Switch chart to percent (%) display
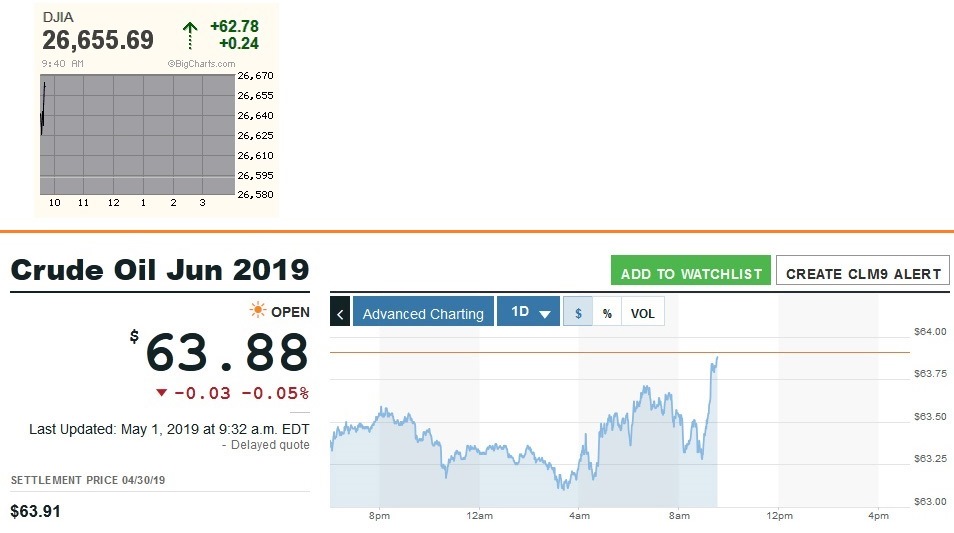Image resolution: width=954 pixels, height=533 pixels. point(607,313)
